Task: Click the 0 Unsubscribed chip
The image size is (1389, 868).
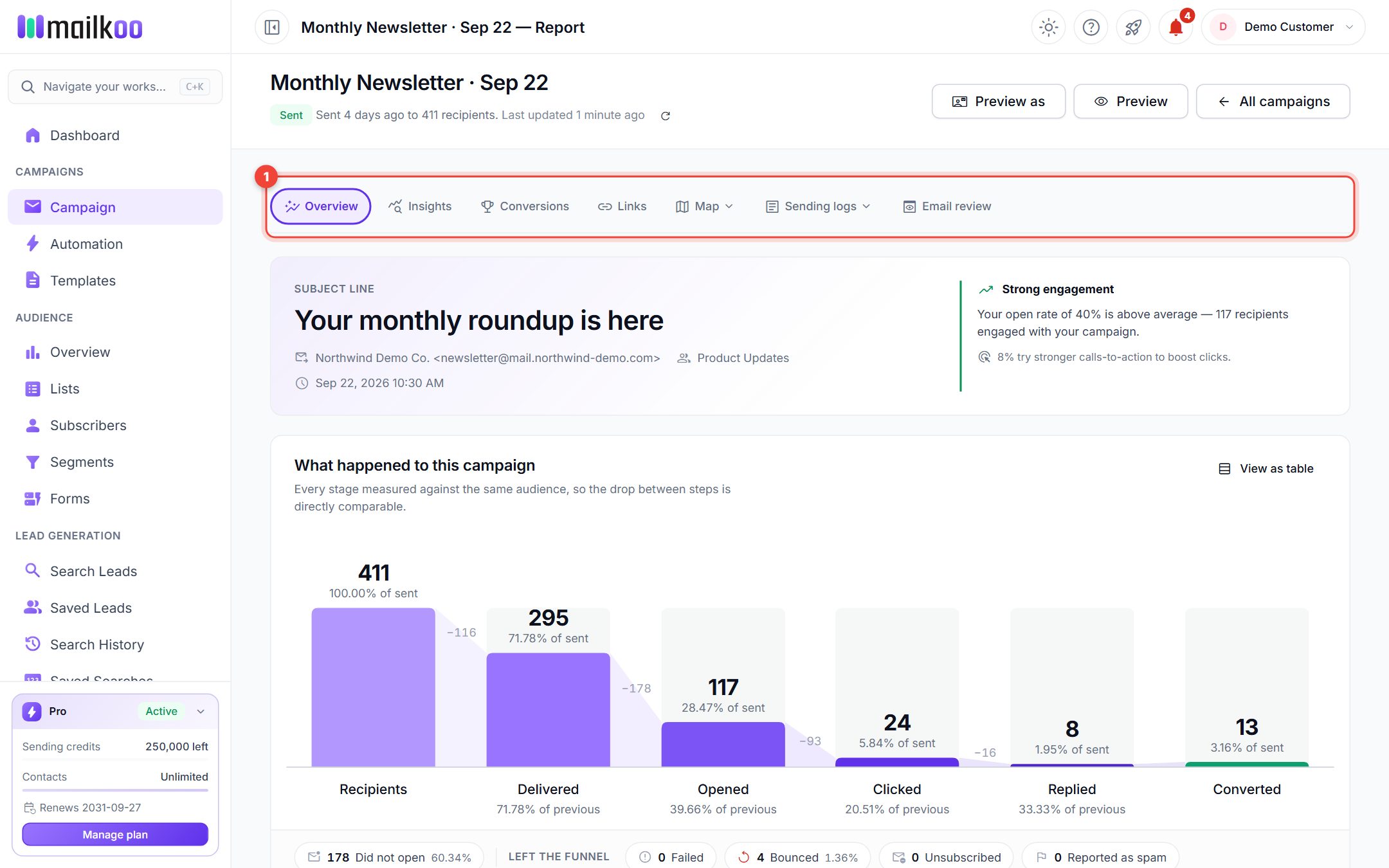Action: click(946, 856)
